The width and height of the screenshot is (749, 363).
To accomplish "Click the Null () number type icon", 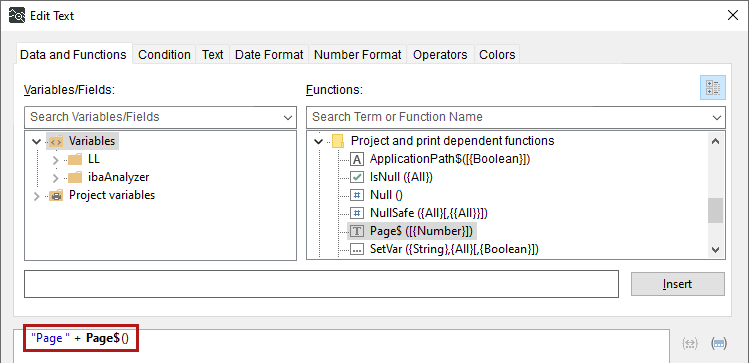I will pyautogui.click(x=357, y=195).
